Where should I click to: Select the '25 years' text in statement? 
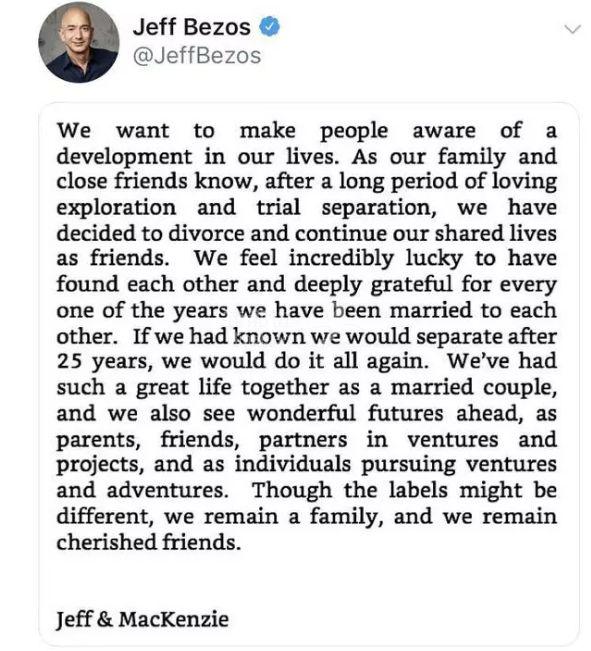(x=102, y=361)
